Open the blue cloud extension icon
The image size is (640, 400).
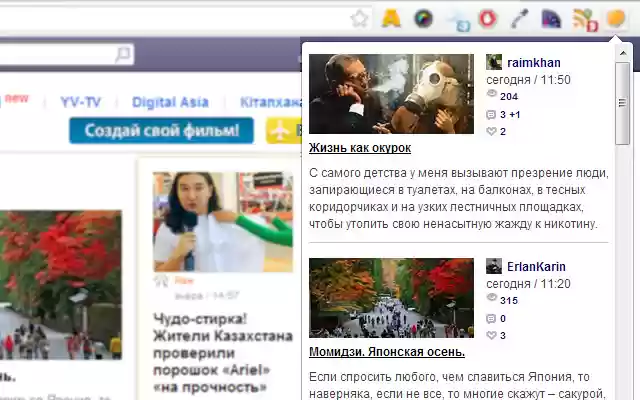pos(458,21)
